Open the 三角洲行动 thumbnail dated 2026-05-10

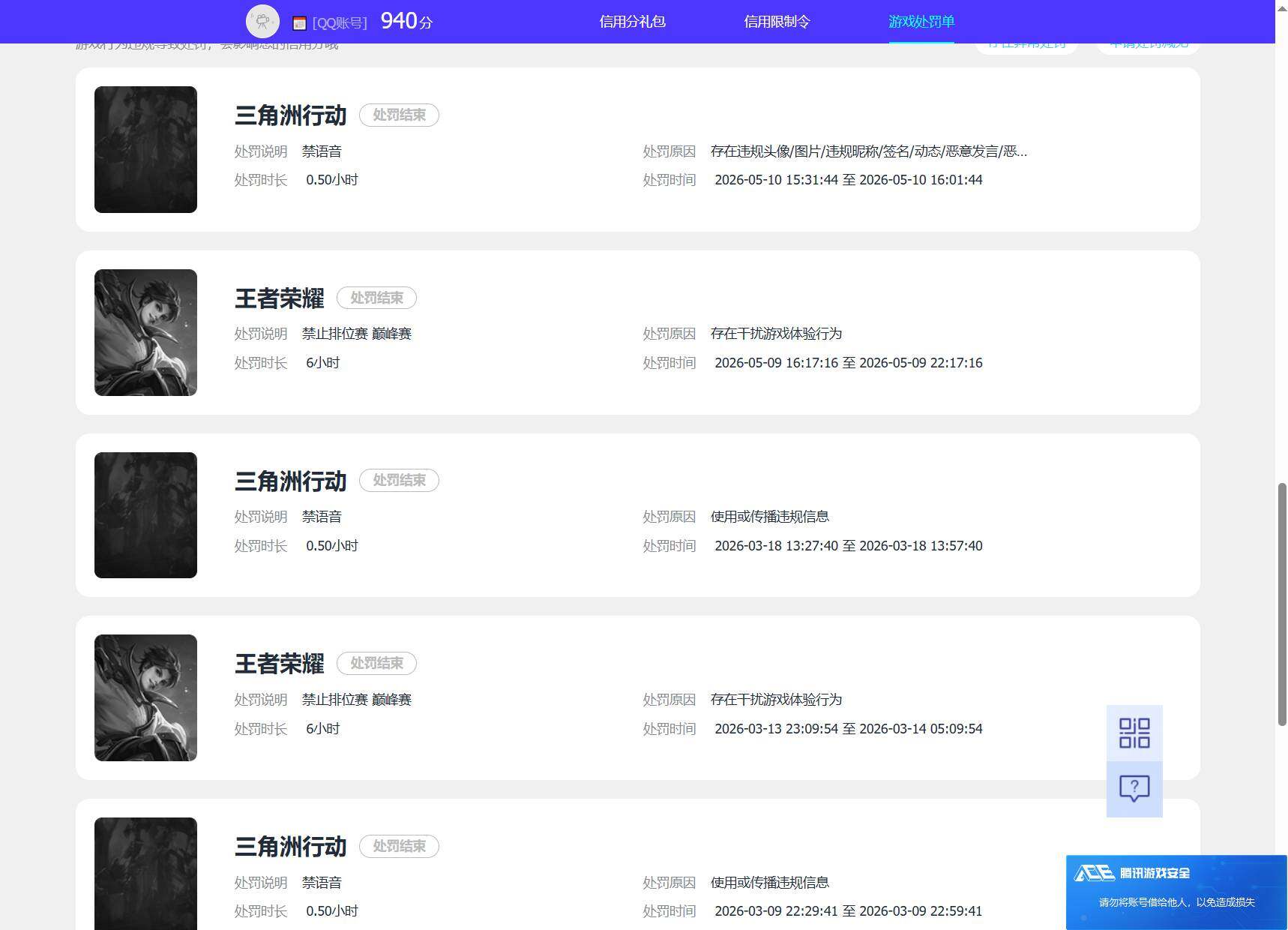145,149
